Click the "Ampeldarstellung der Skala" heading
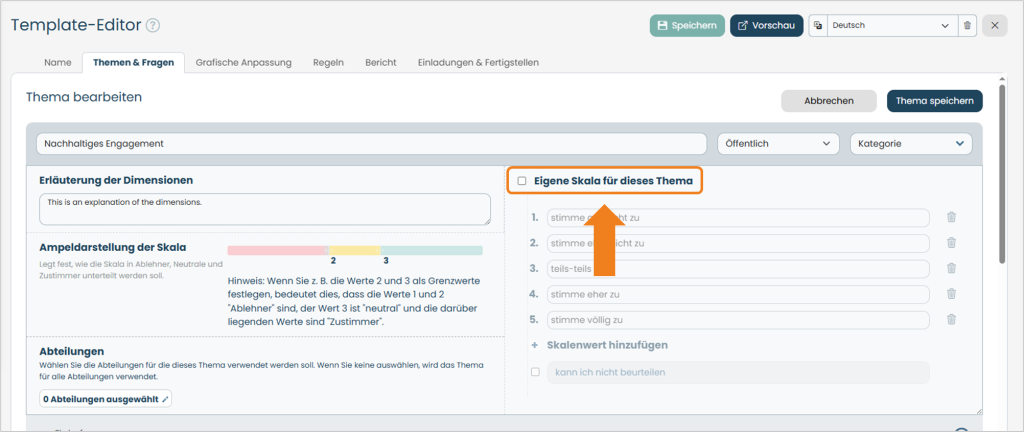 click(x=112, y=247)
